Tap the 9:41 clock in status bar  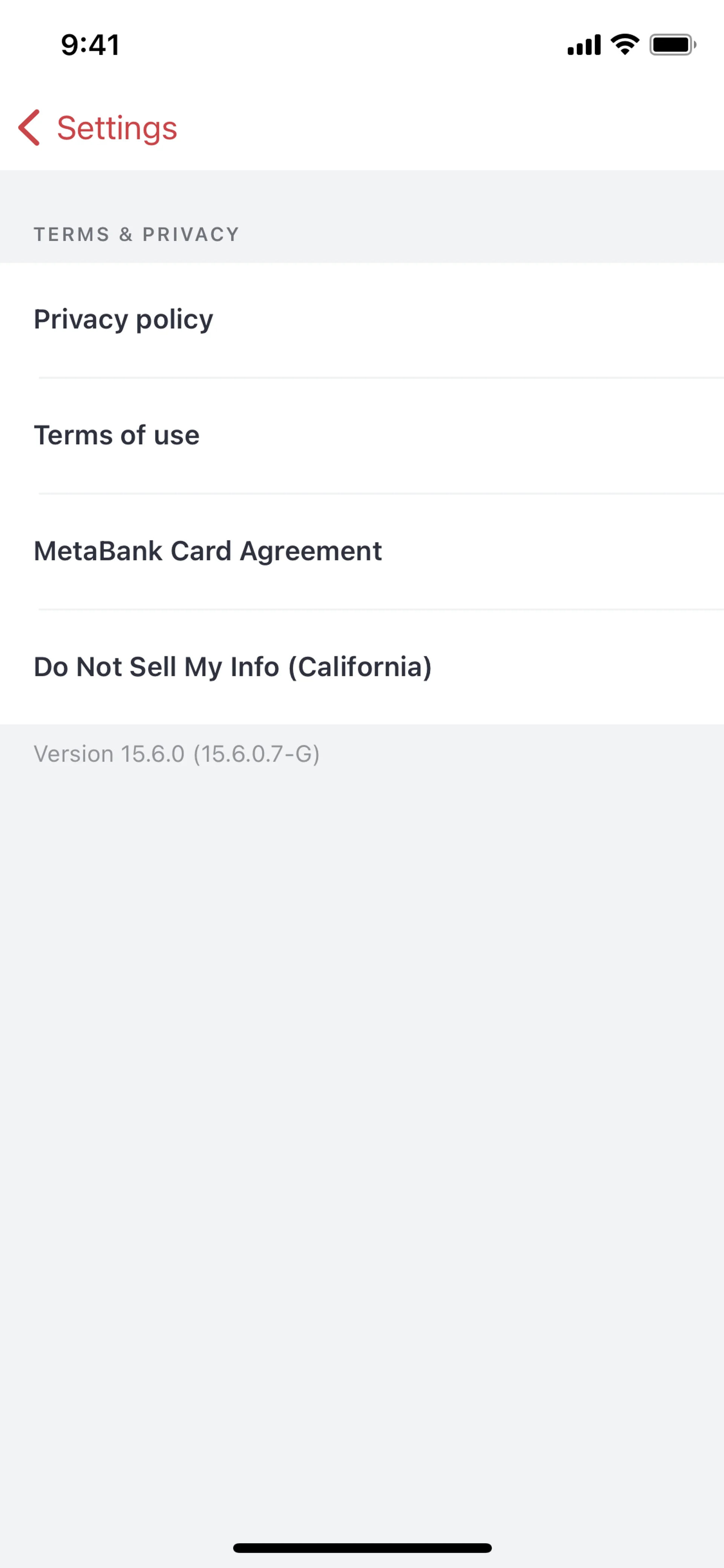pyautogui.click(x=90, y=45)
